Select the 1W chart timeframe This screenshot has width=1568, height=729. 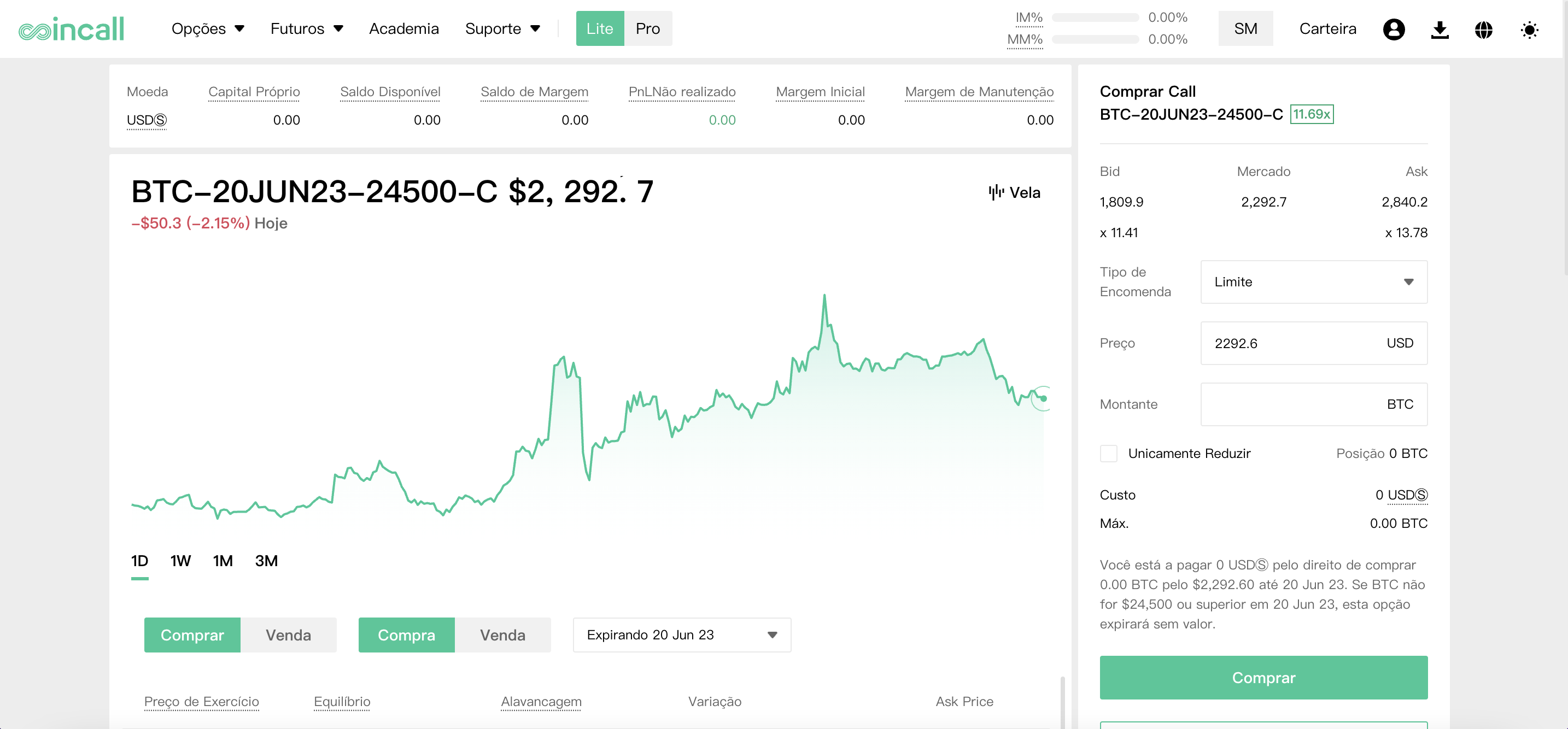[x=180, y=561]
